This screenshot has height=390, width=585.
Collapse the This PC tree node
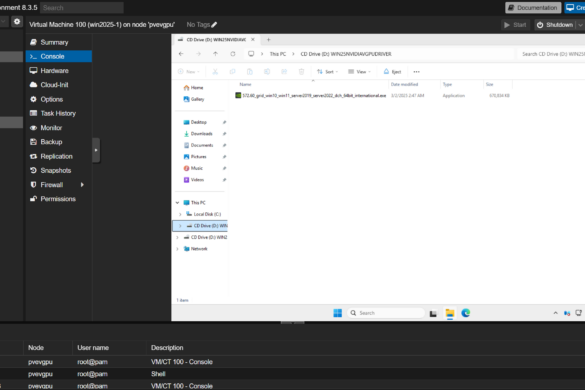click(x=177, y=203)
